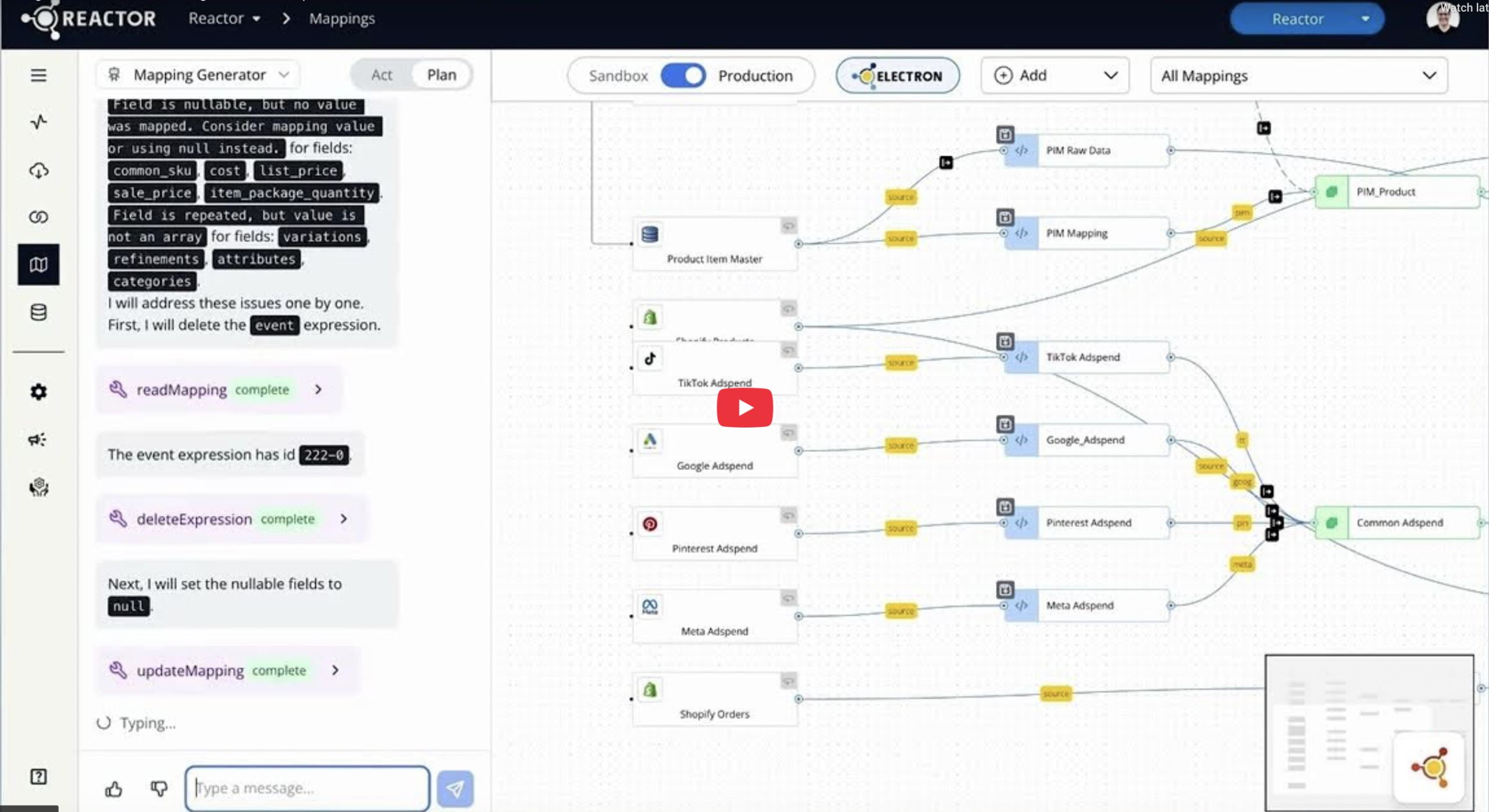The width and height of the screenshot is (1489, 812).
Task: Click the cloud download sidebar icon
Action: point(38,170)
